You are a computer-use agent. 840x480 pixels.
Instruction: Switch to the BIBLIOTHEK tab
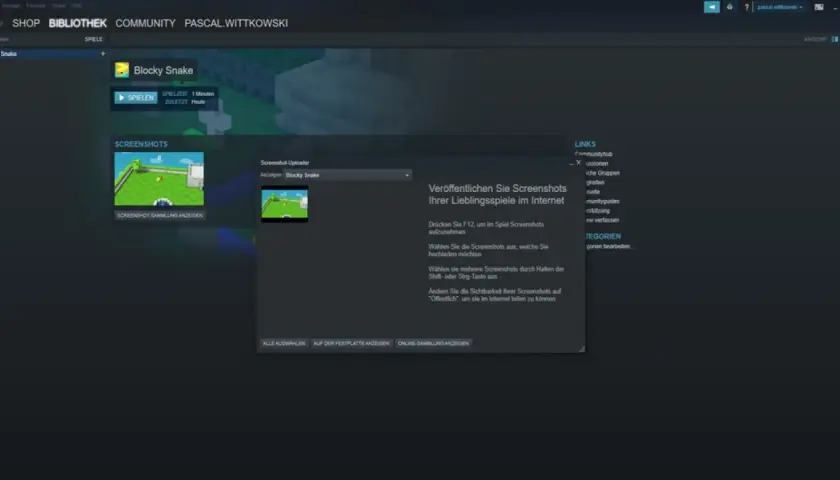pyautogui.click(x=78, y=24)
